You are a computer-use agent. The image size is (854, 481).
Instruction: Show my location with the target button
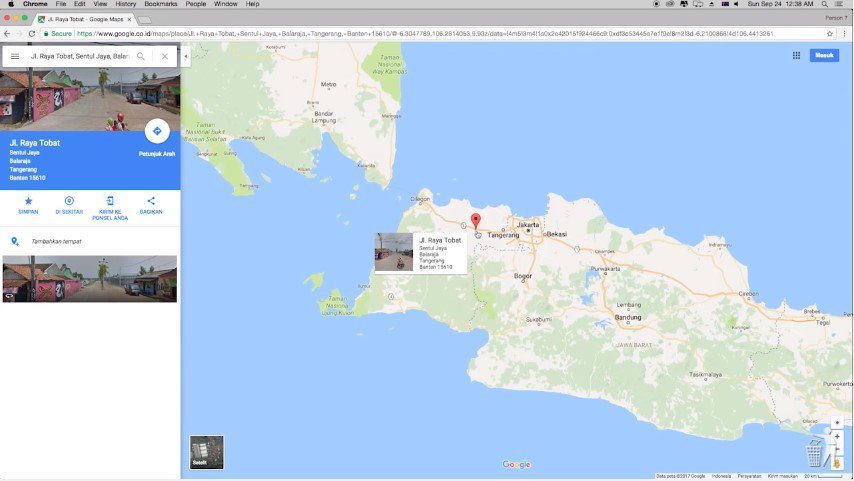(837, 423)
